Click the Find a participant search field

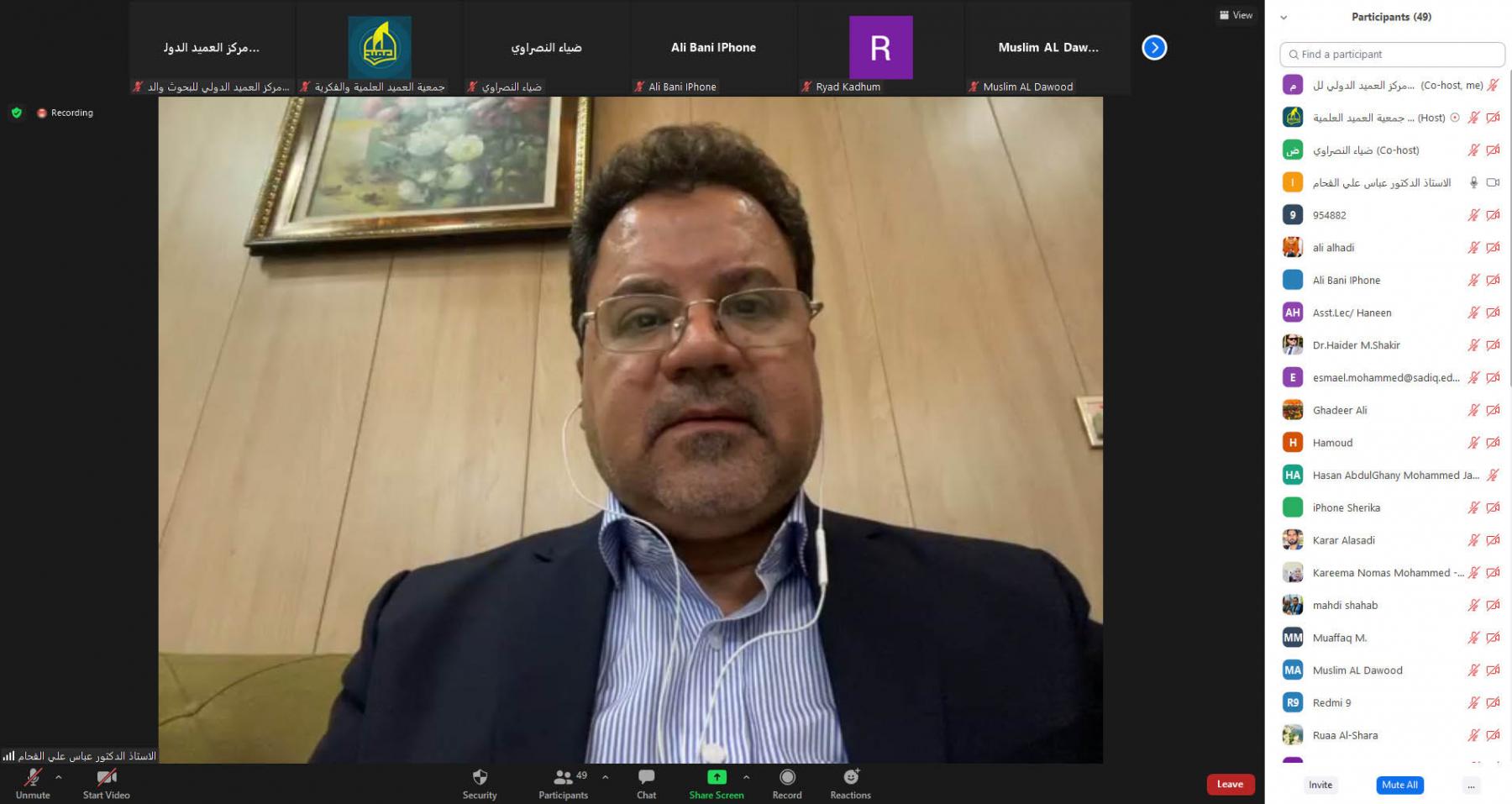[1392, 55]
